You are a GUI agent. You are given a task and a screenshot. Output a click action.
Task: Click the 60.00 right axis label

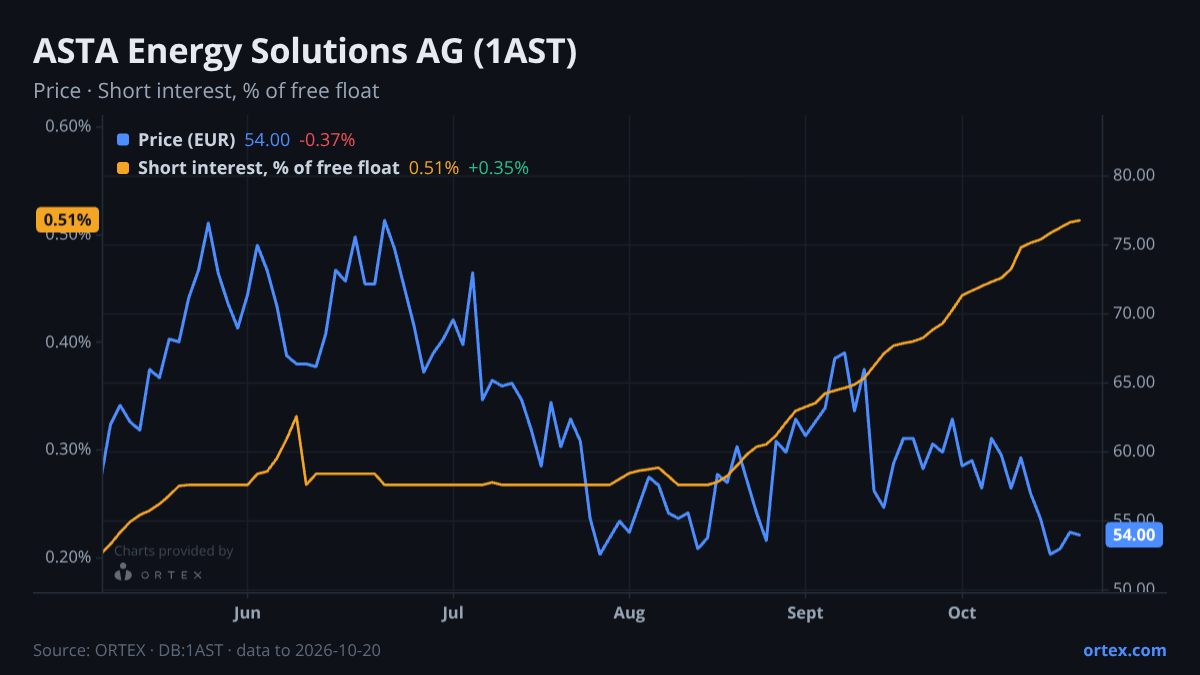(1134, 452)
